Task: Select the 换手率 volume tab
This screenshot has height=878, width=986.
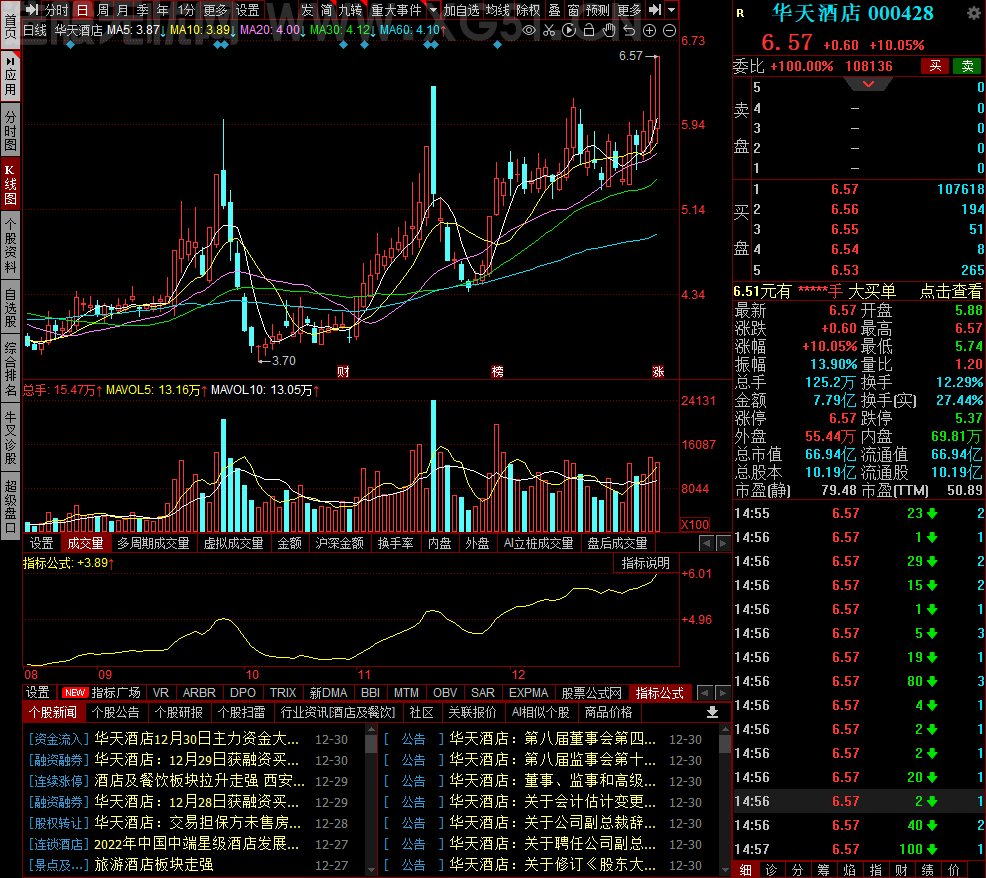Action: [395, 543]
